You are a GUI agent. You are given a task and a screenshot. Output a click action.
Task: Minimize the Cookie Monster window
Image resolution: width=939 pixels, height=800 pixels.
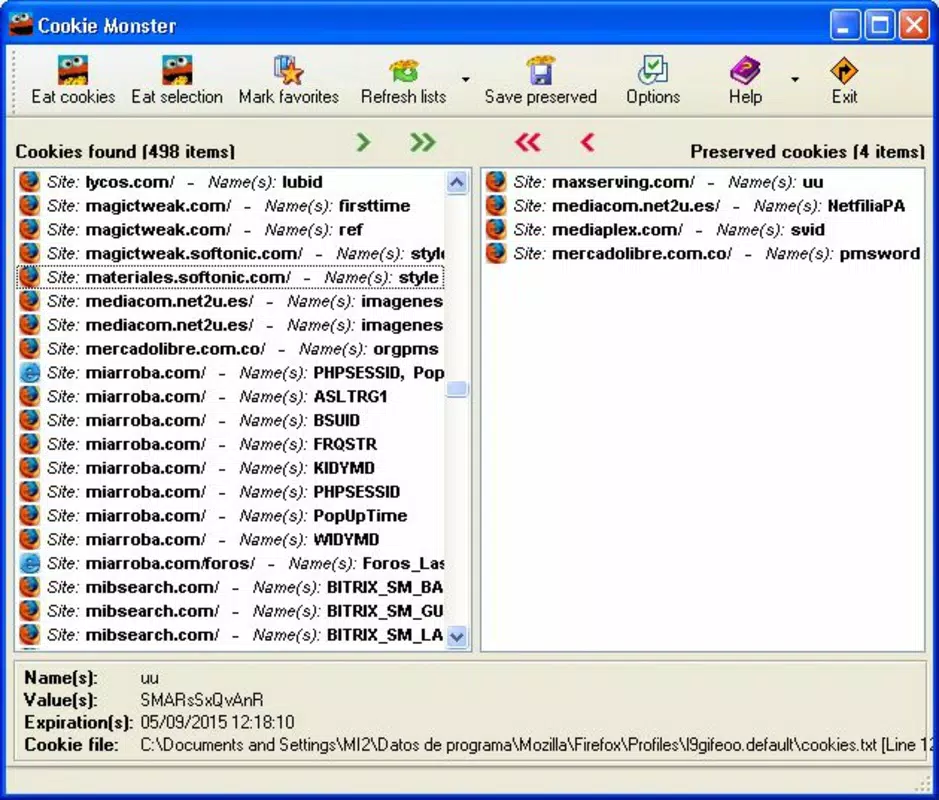click(x=844, y=25)
